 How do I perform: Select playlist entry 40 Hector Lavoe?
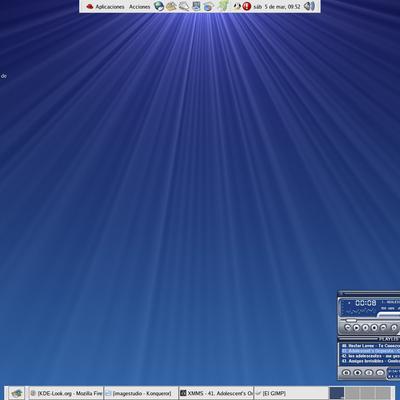click(x=370, y=346)
